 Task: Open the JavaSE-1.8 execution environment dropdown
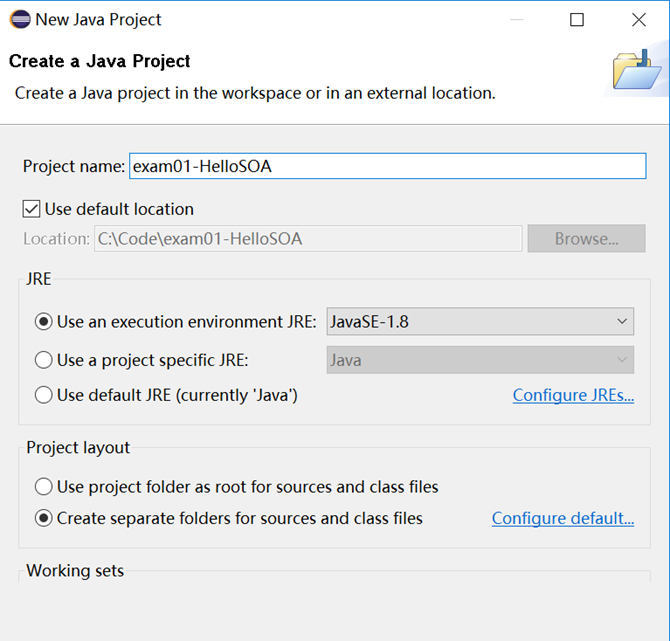480,322
